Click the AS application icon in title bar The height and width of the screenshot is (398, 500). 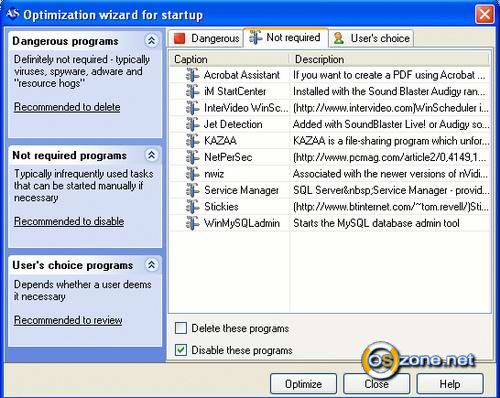(13, 14)
